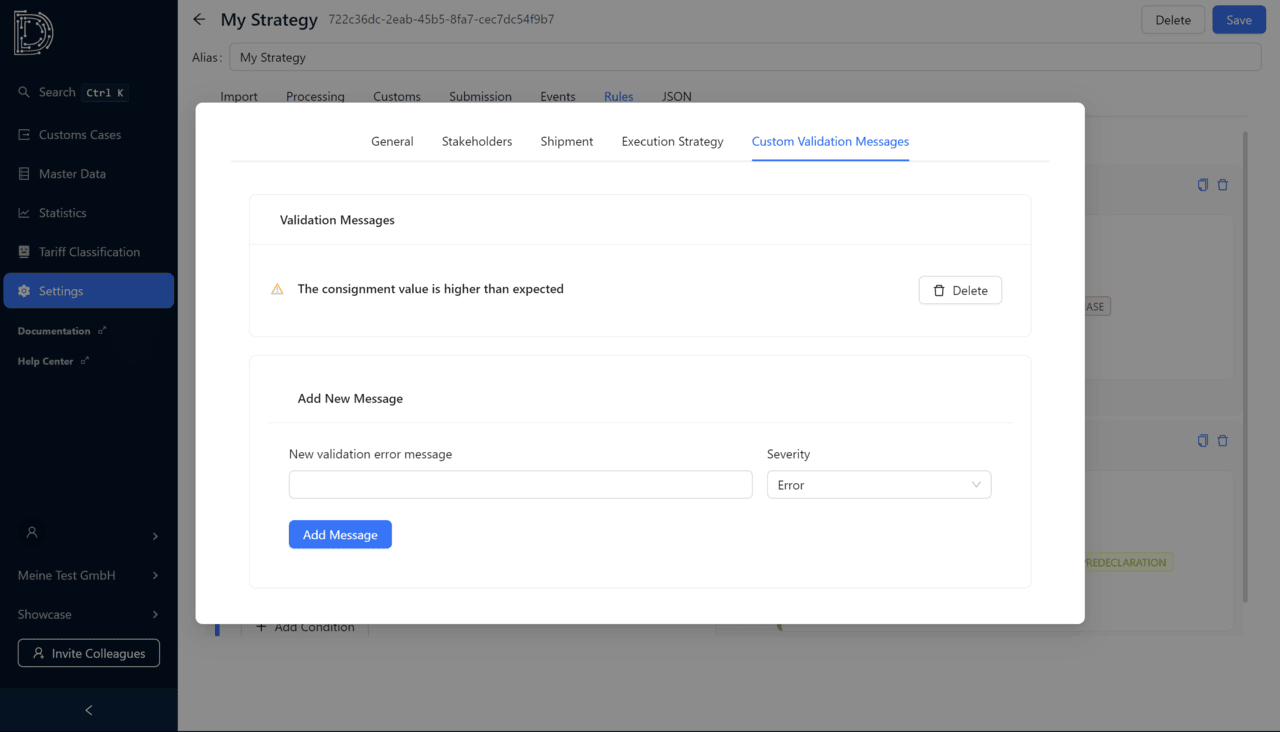Click the Statistics chart icon

click(x=24, y=213)
